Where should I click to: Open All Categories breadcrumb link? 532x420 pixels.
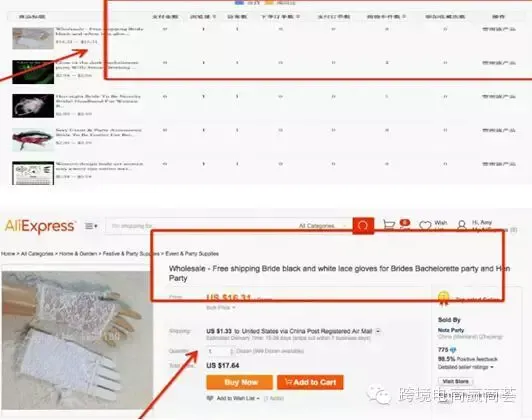pyautogui.click(x=37, y=254)
